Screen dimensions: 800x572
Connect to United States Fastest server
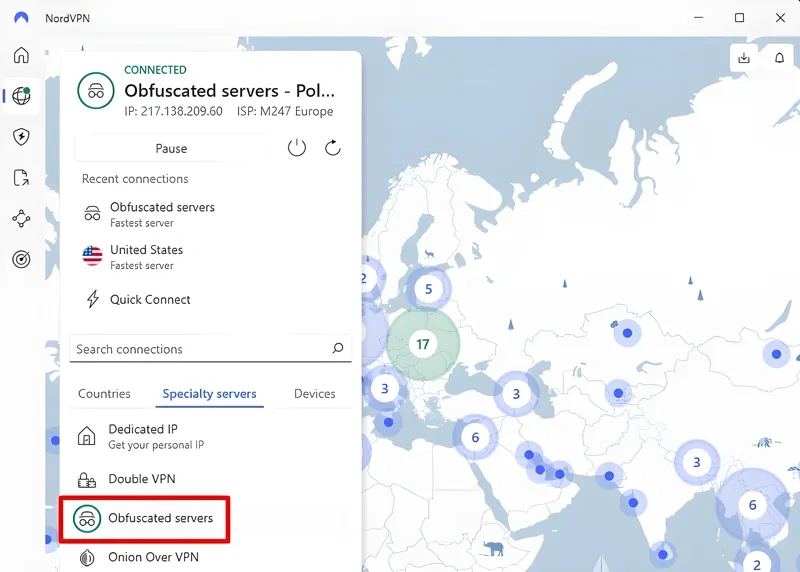coord(211,257)
